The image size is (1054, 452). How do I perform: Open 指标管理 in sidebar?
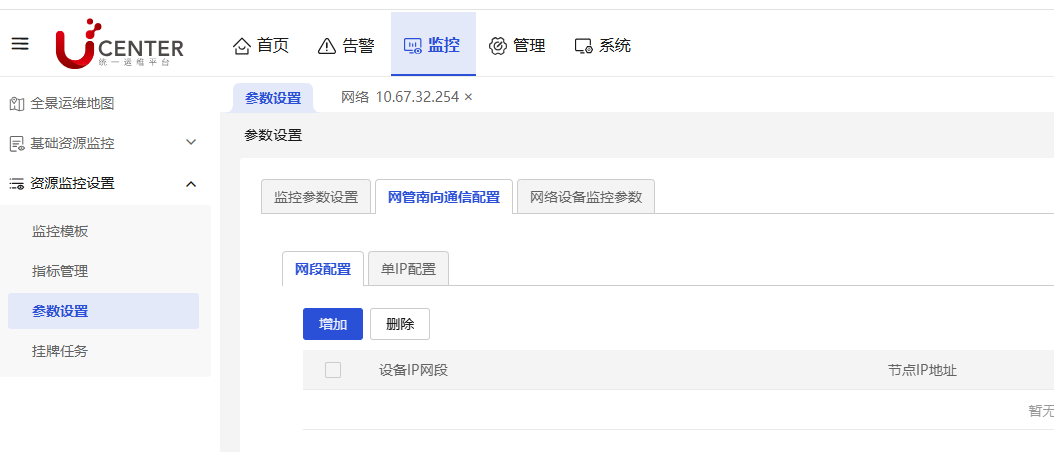click(x=60, y=271)
